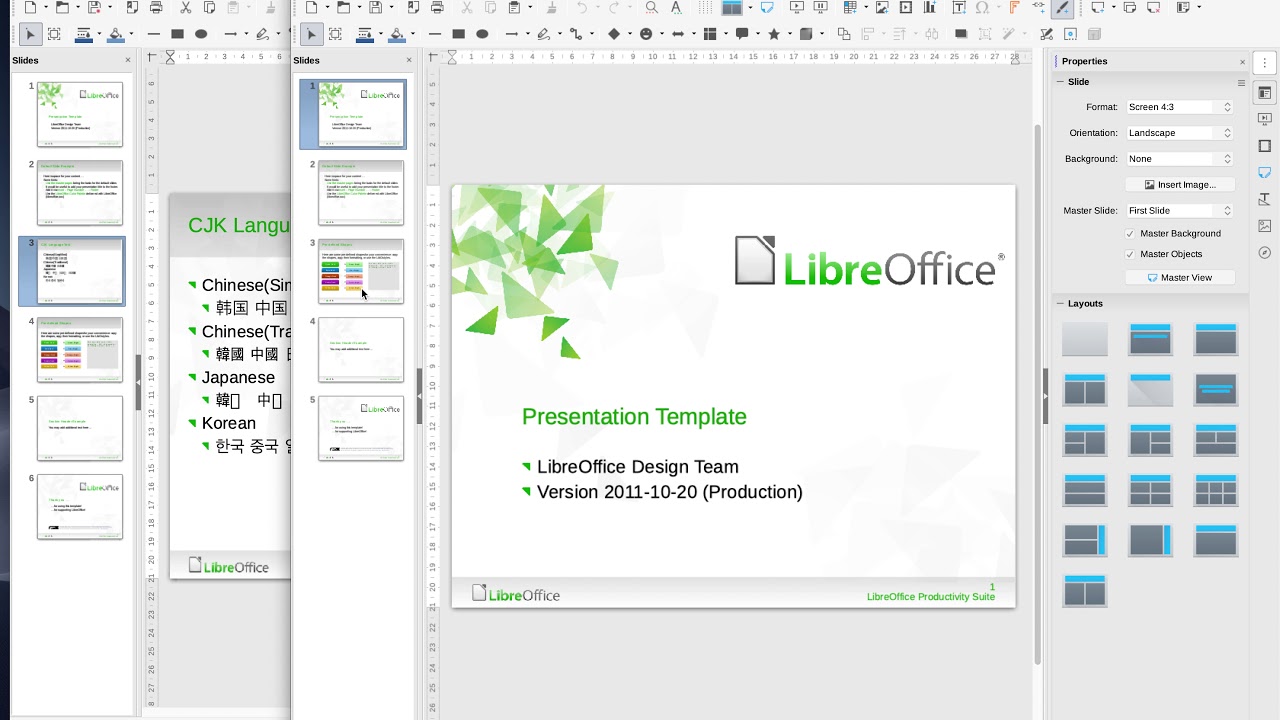Click Export as PDF icon in front window

tap(414, 7)
